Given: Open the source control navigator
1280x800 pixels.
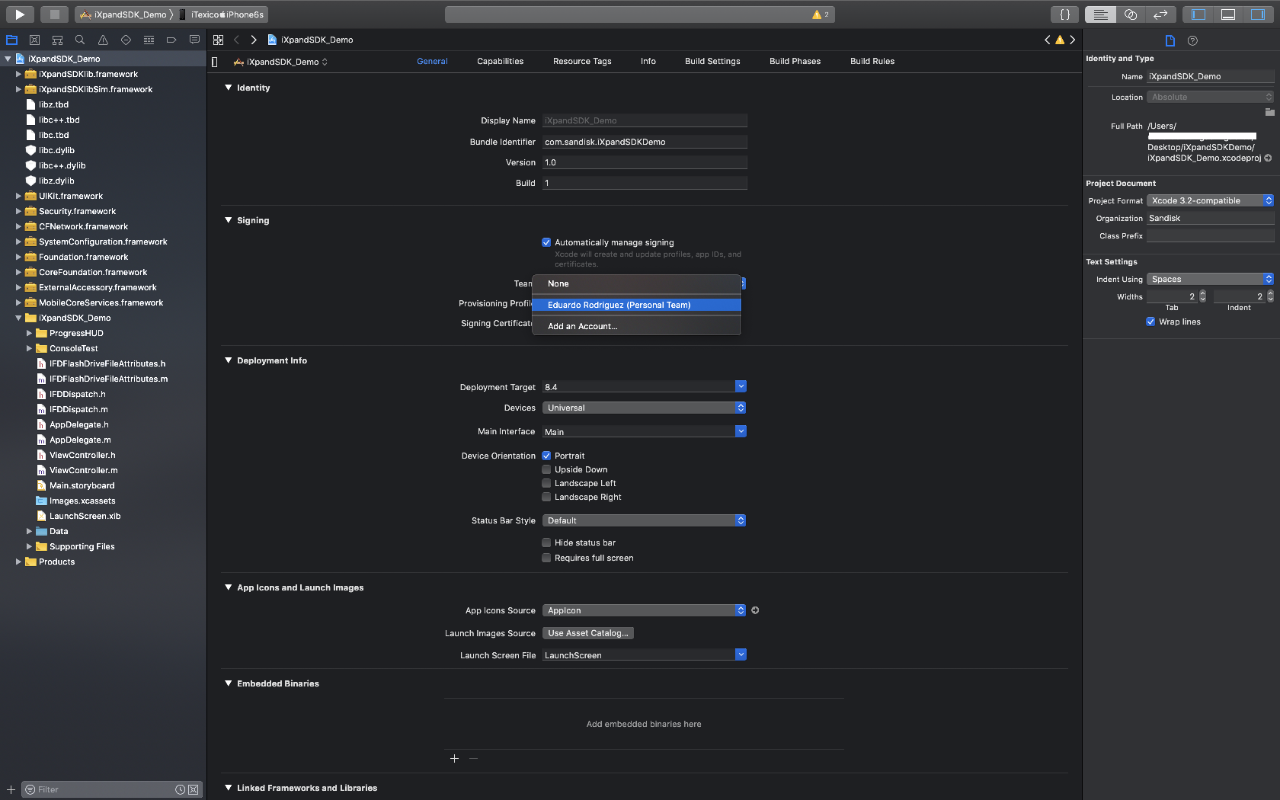Looking at the screenshot, I should [x=34, y=40].
